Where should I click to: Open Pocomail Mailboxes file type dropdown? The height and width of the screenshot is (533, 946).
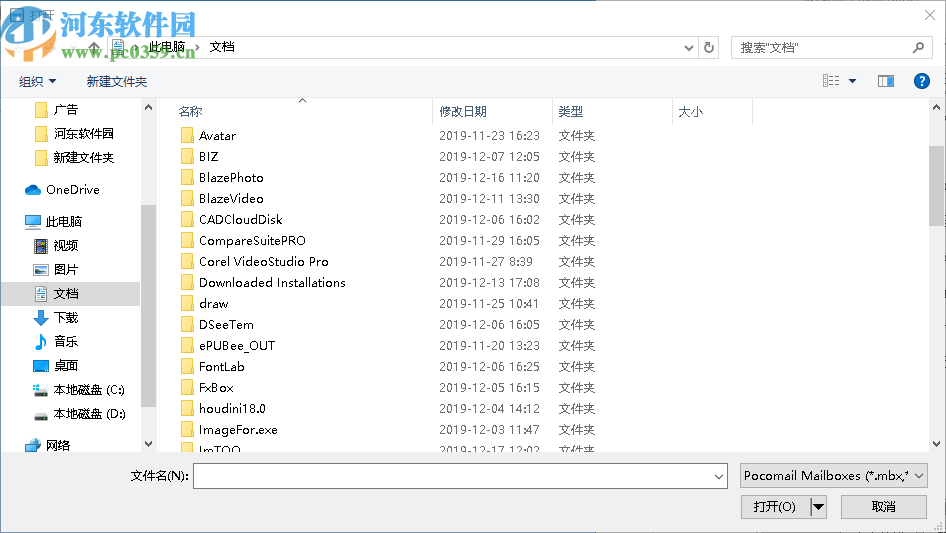coord(833,476)
